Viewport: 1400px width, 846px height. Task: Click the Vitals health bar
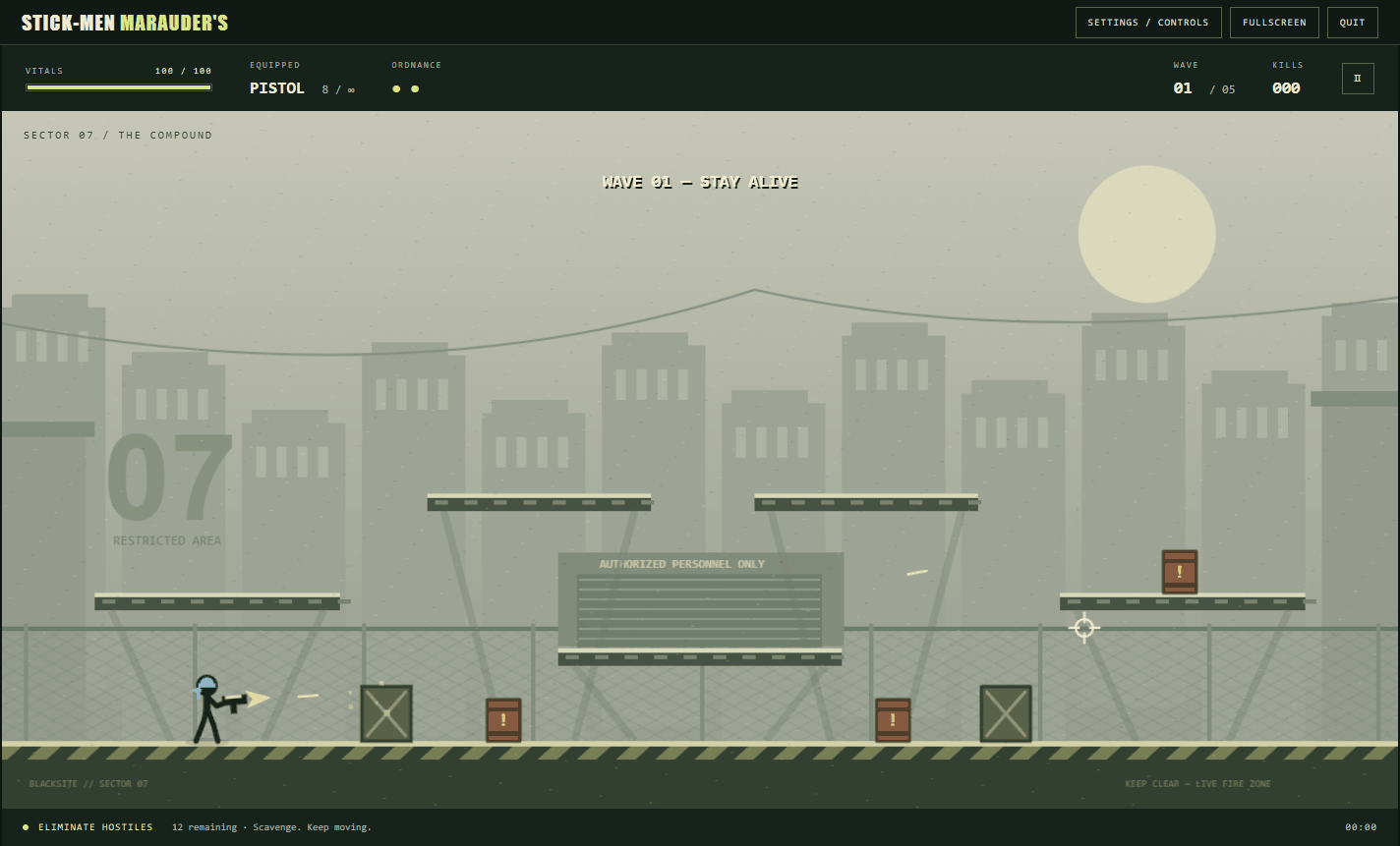point(119,87)
